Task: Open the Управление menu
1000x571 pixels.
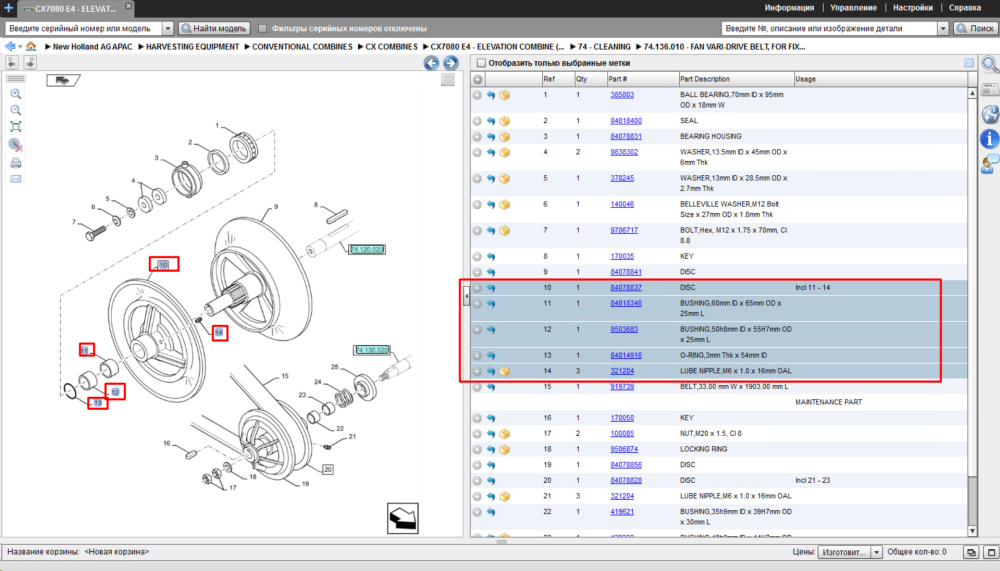Action: (853, 8)
